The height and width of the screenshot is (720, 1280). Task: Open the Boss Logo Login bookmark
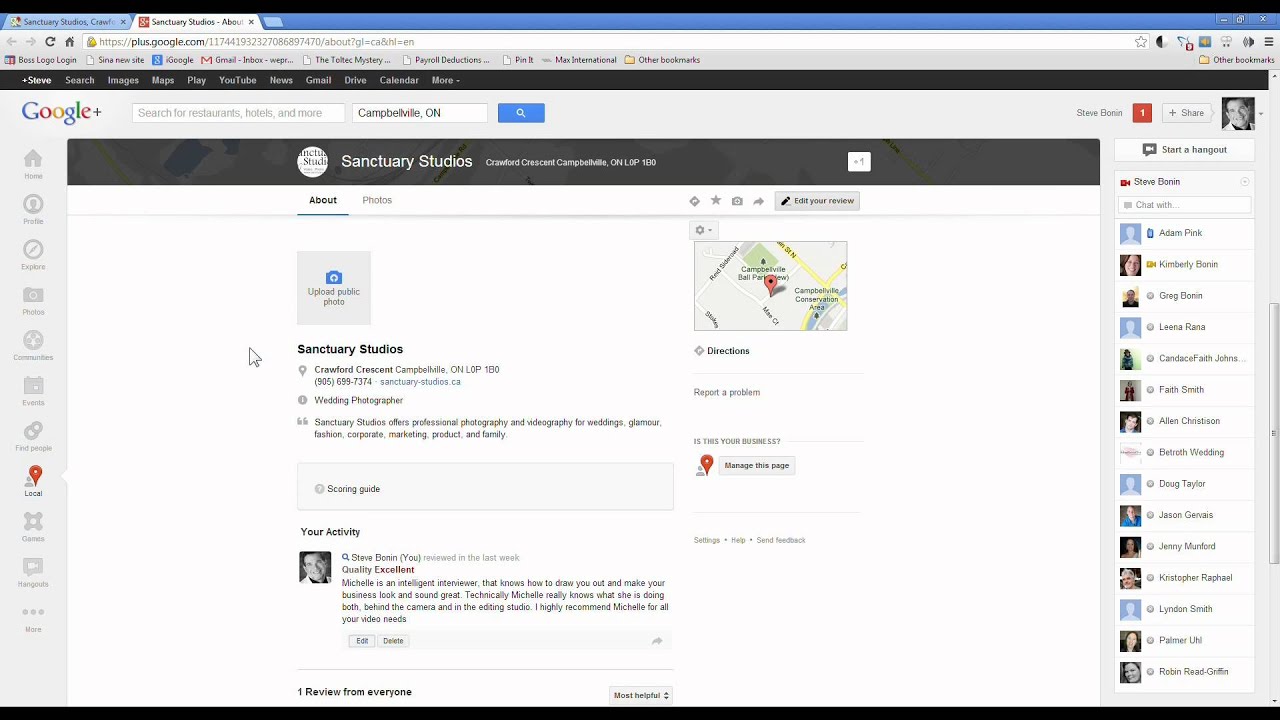click(x=41, y=60)
